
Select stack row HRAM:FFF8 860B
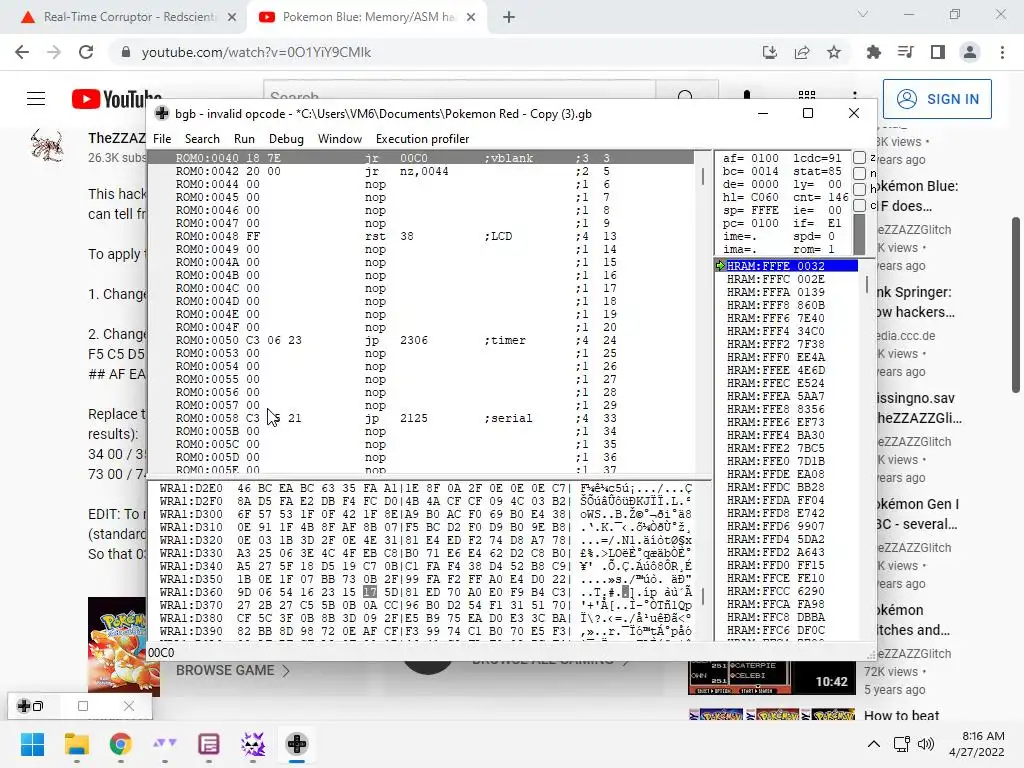click(x=787, y=305)
